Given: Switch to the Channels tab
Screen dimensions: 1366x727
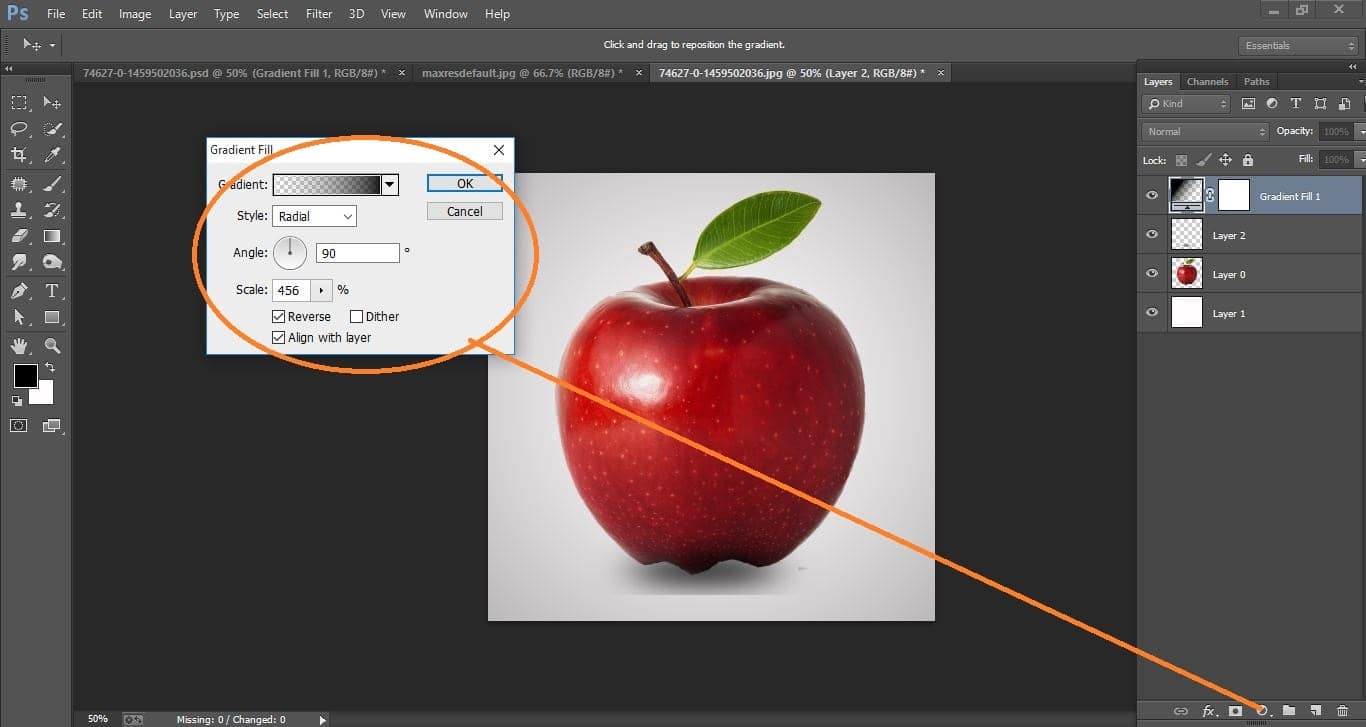Looking at the screenshot, I should coord(1207,81).
